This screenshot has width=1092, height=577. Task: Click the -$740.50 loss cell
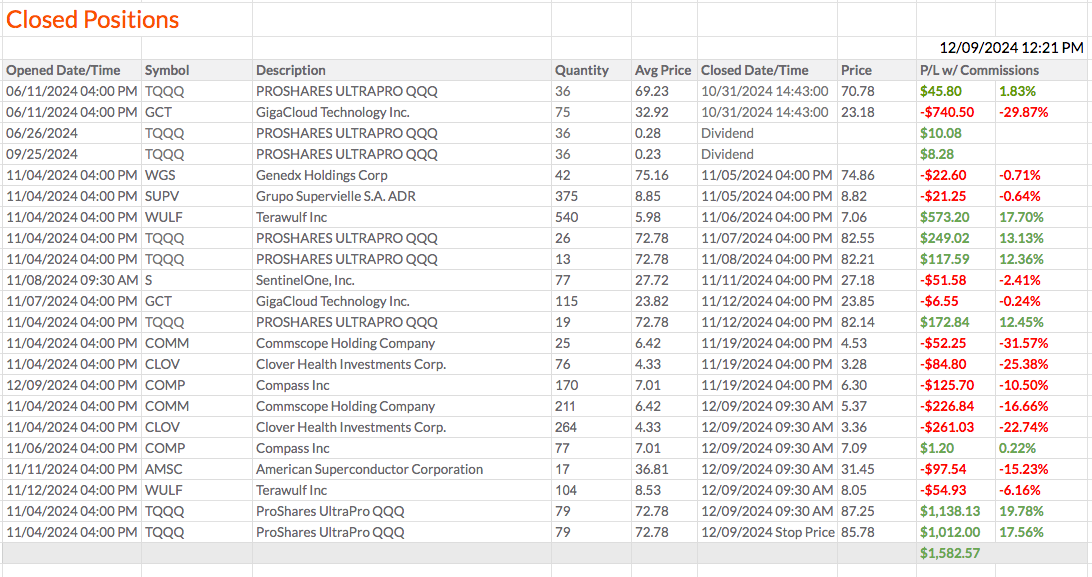coord(948,112)
